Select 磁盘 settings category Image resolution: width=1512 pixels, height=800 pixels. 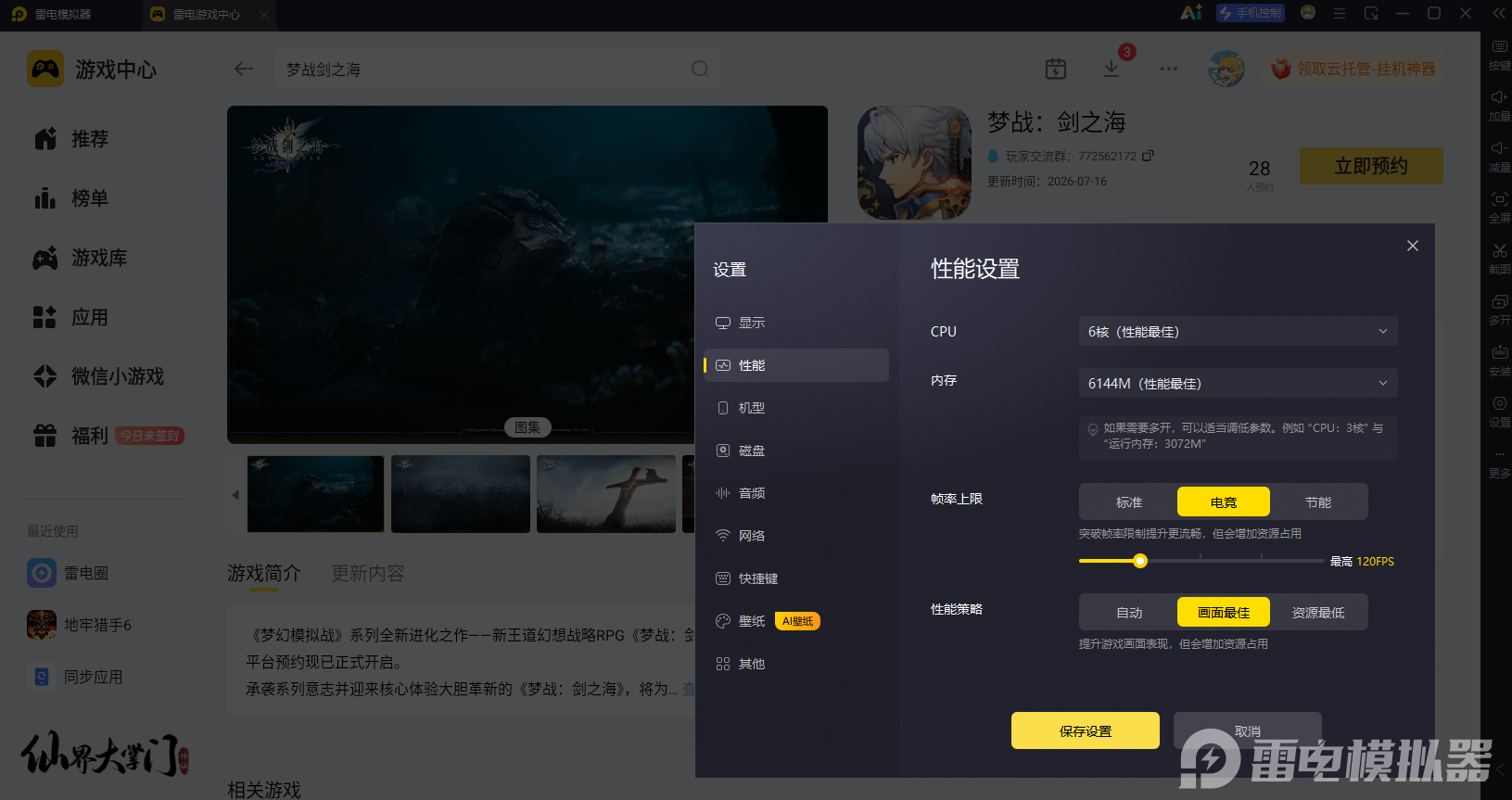pyautogui.click(x=796, y=451)
